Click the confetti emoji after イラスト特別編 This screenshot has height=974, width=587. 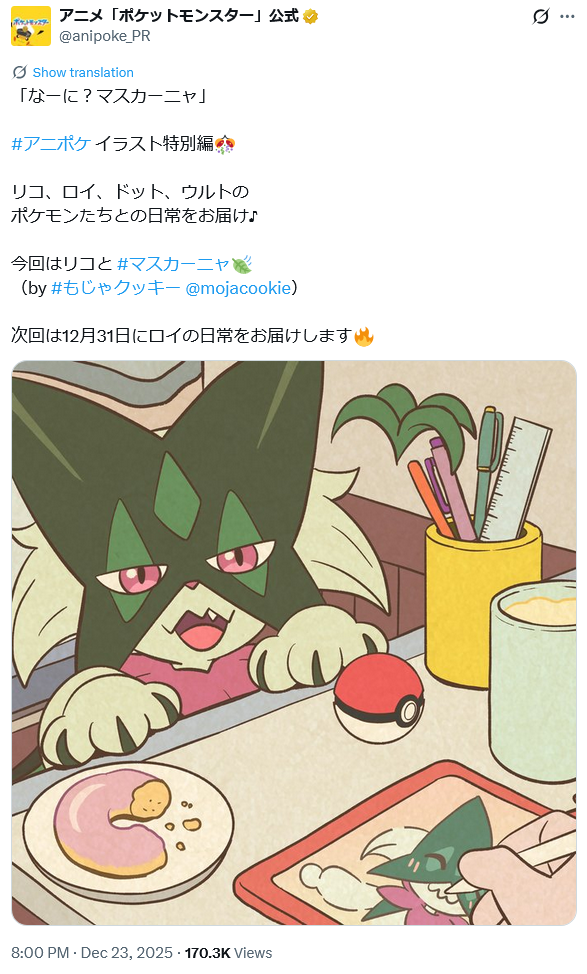pyautogui.click(x=224, y=144)
